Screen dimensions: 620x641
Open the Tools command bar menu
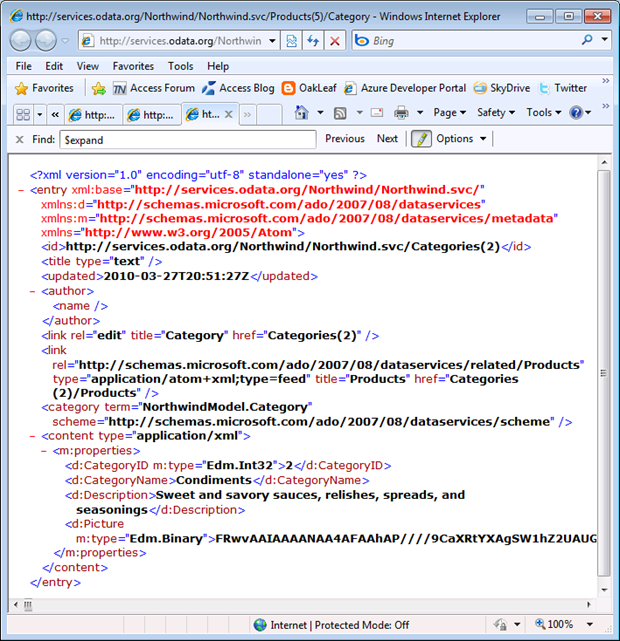544,112
